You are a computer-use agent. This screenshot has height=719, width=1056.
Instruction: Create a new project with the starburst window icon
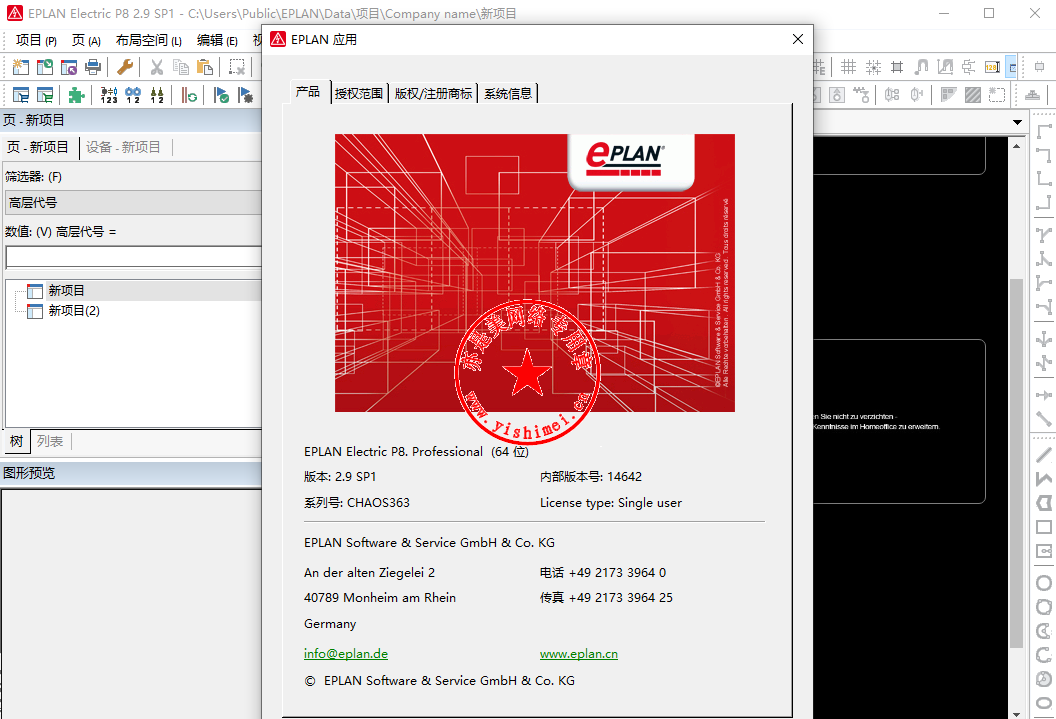point(20,67)
